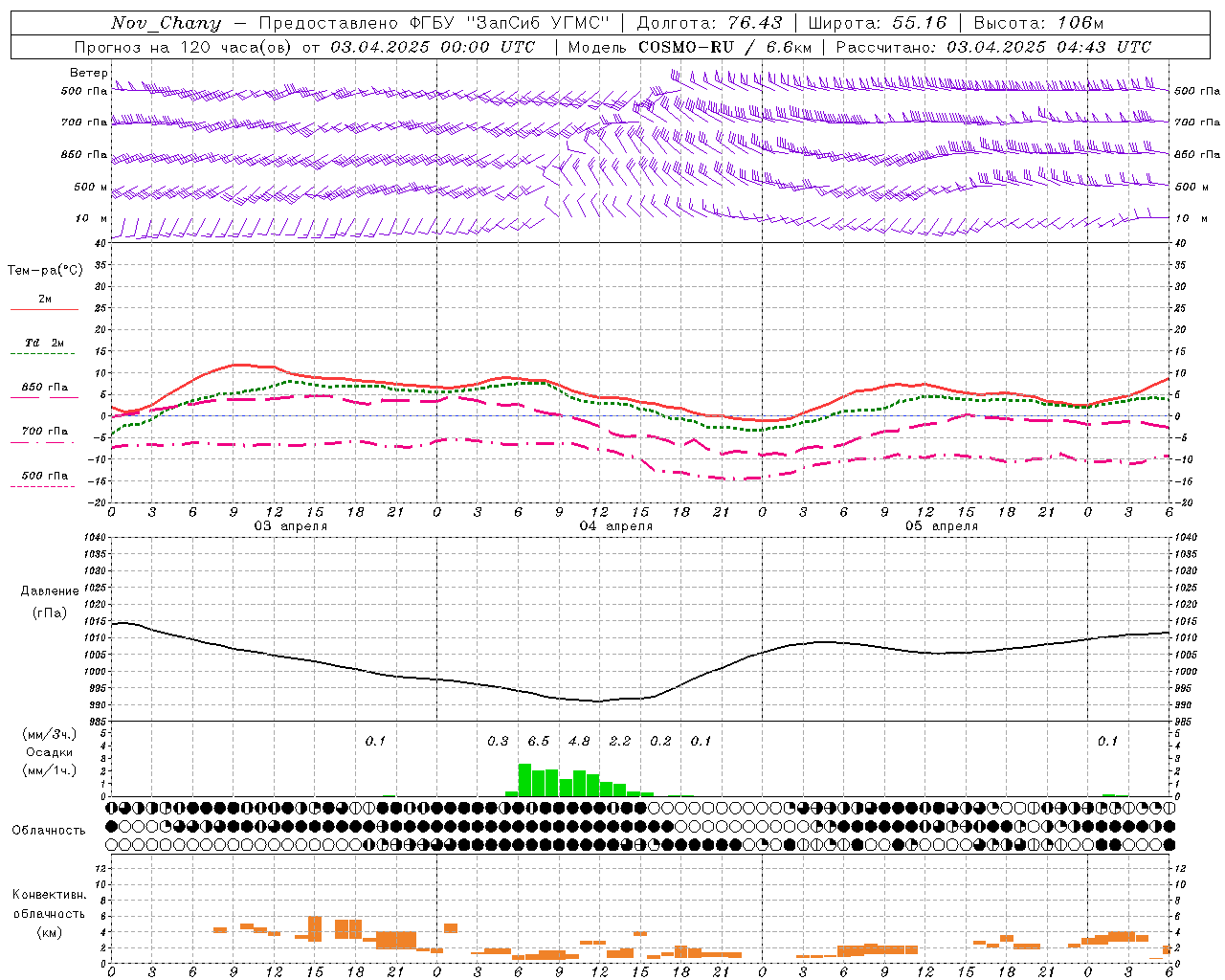Click the 'Давление' pressure label
This screenshot has width=1225, height=980.
(x=50, y=591)
